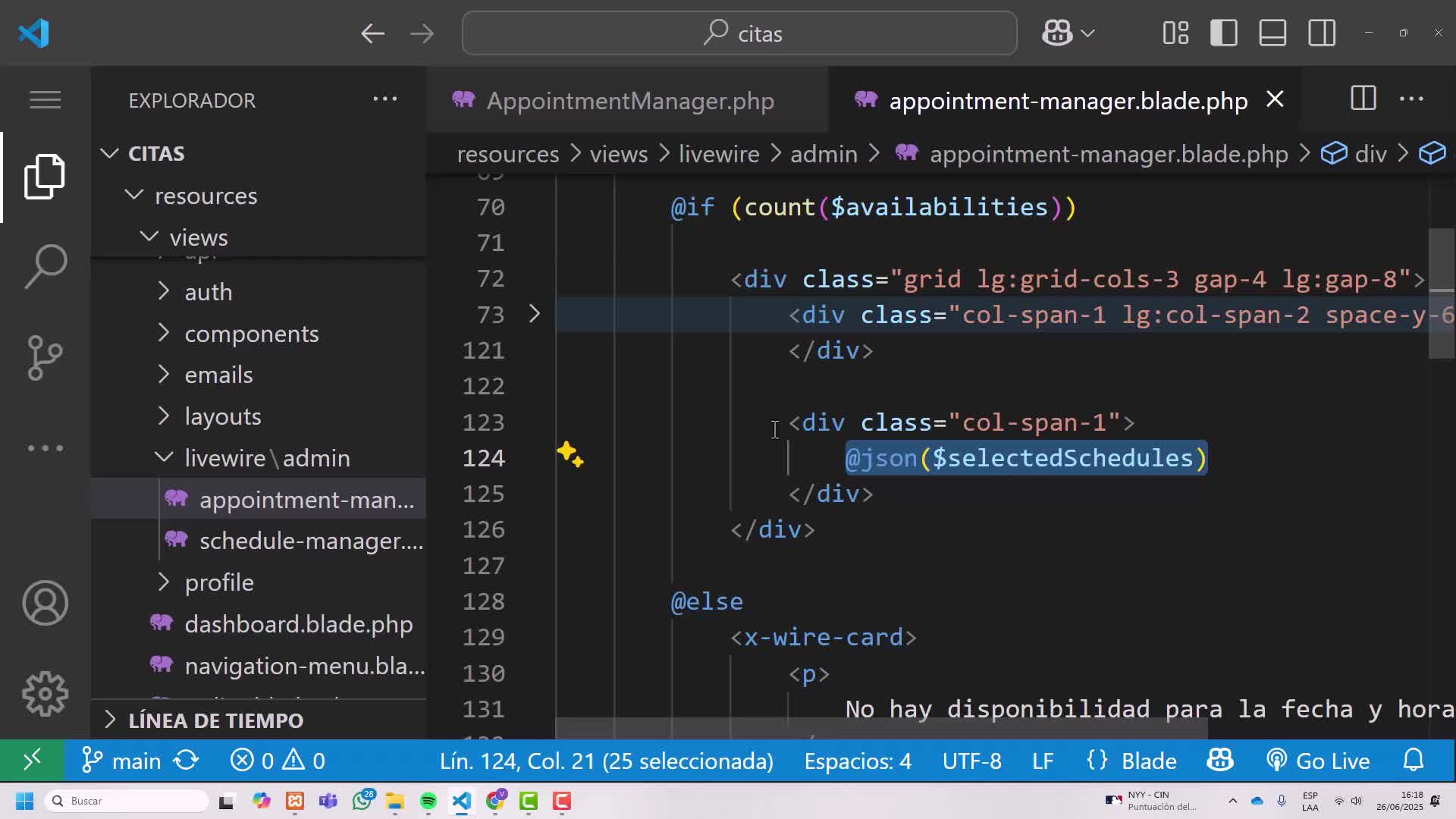The width and height of the screenshot is (1456, 819).
Task: Click line number 124 in gutter
Action: pyautogui.click(x=484, y=458)
